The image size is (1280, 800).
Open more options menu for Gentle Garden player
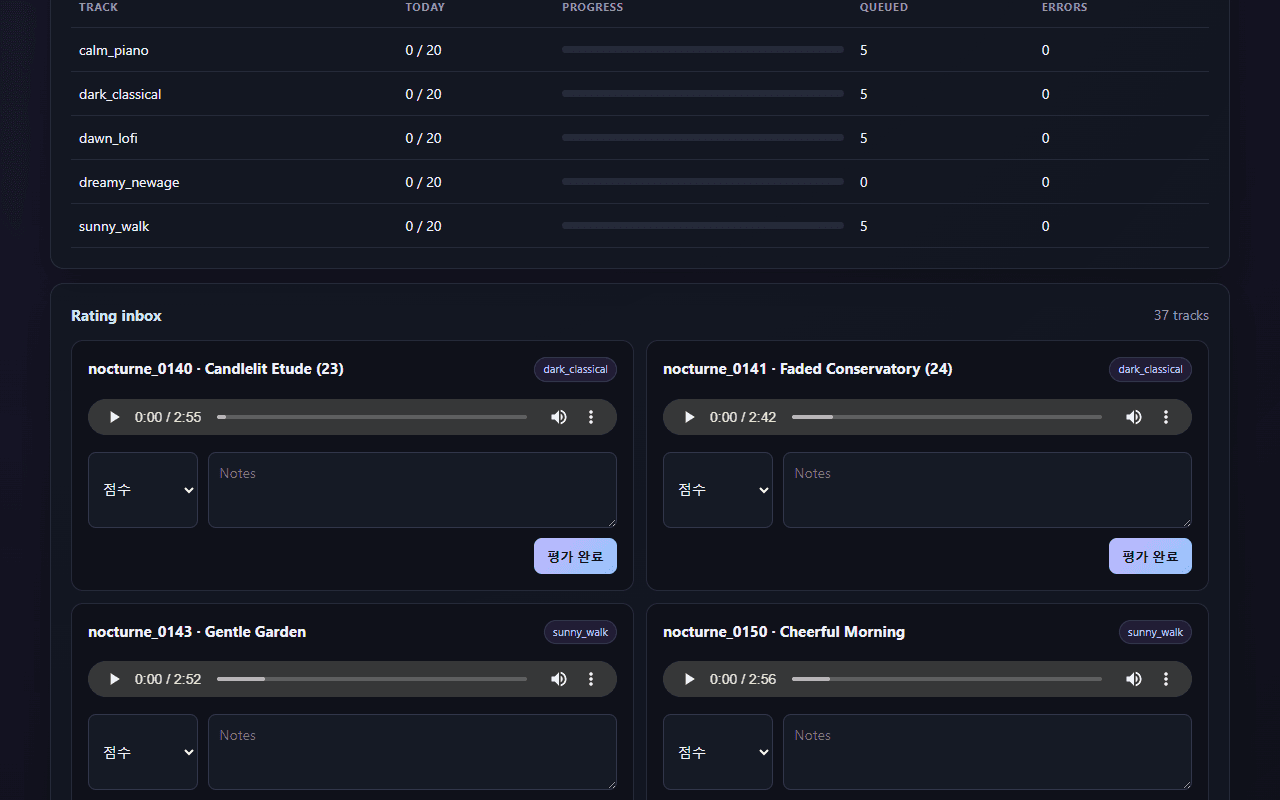click(591, 679)
